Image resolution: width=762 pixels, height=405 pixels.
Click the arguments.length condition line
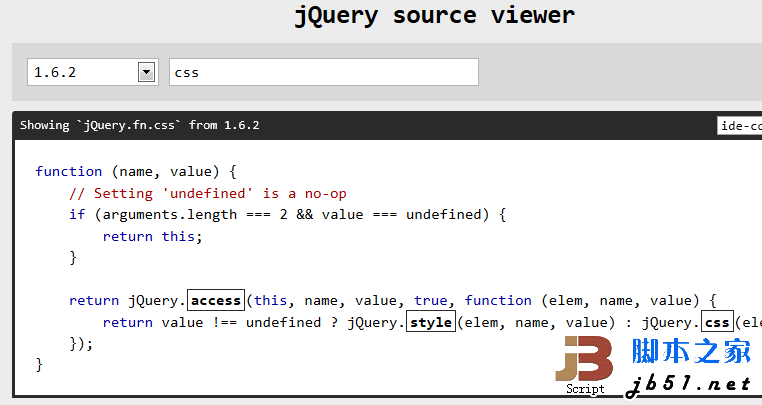coord(288,214)
